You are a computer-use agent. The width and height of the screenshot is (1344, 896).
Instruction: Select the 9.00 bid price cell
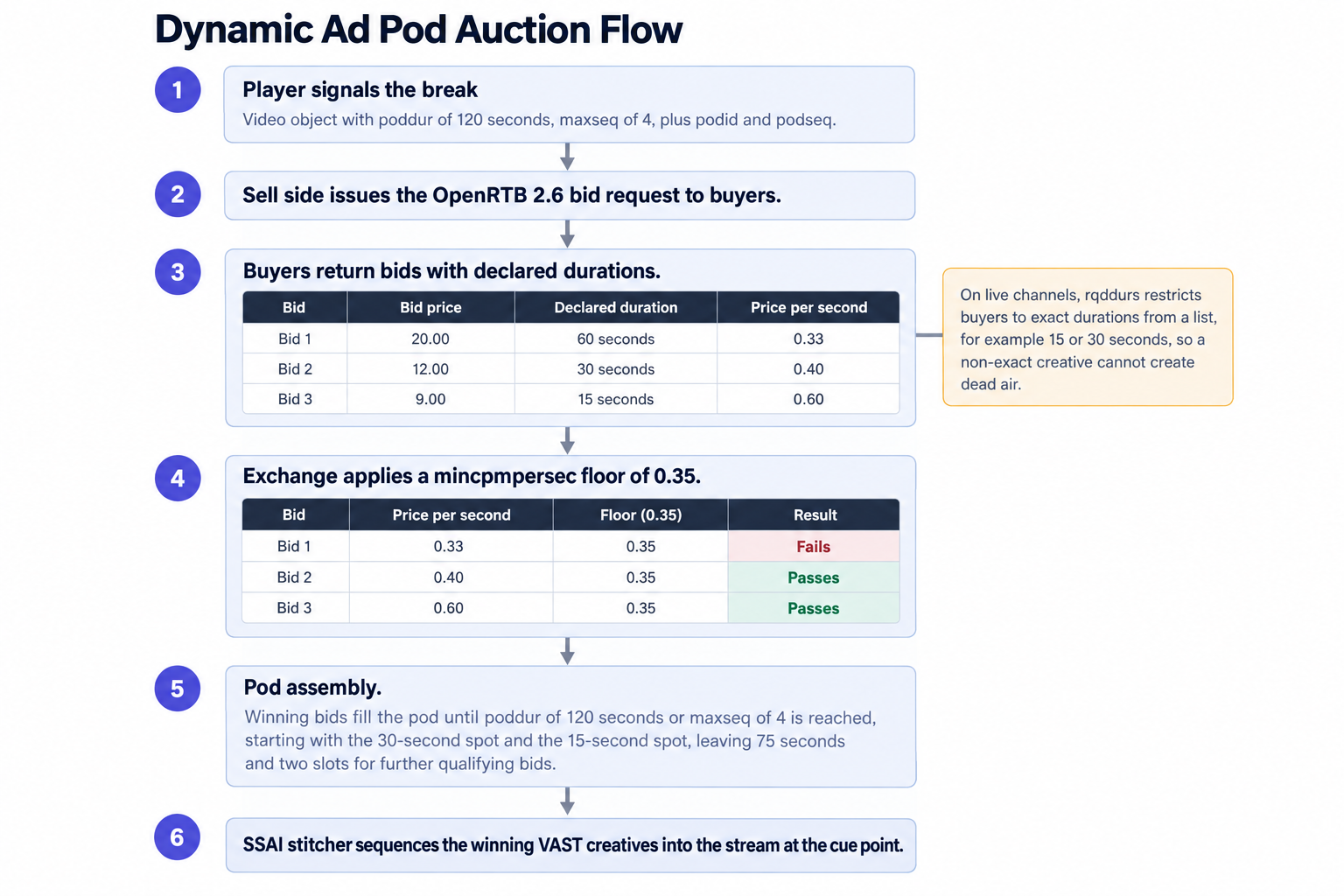[430, 399]
